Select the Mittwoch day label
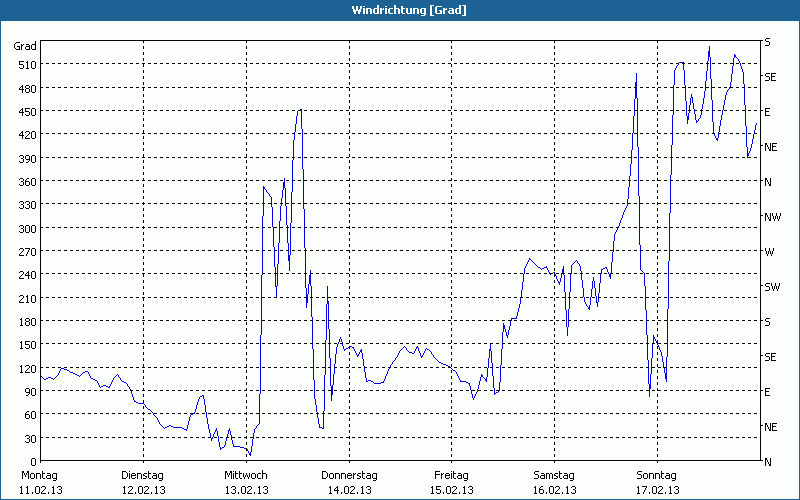800x500 pixels. click(x=246, y=476)
